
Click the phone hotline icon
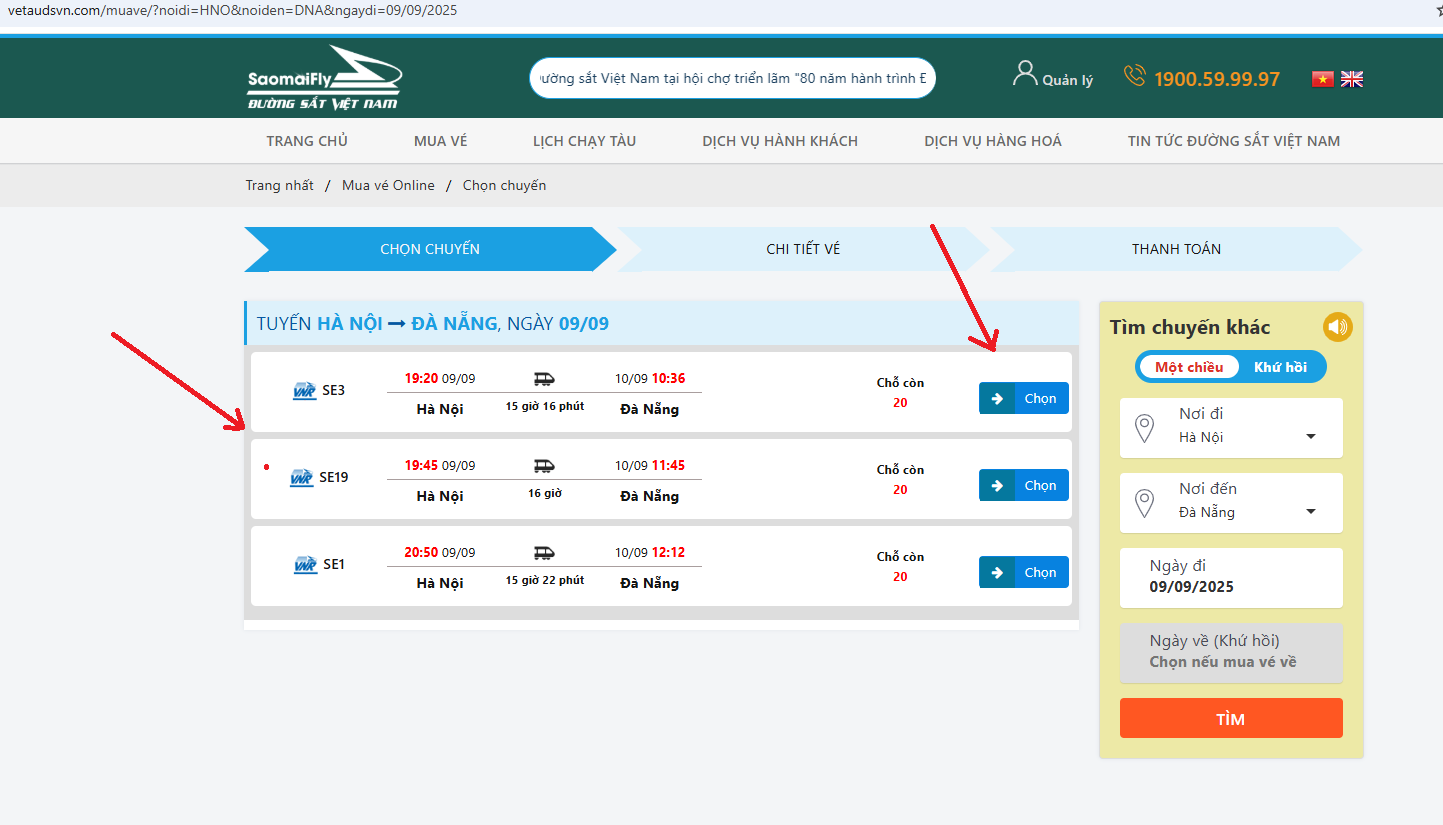tap(1134, 76)
